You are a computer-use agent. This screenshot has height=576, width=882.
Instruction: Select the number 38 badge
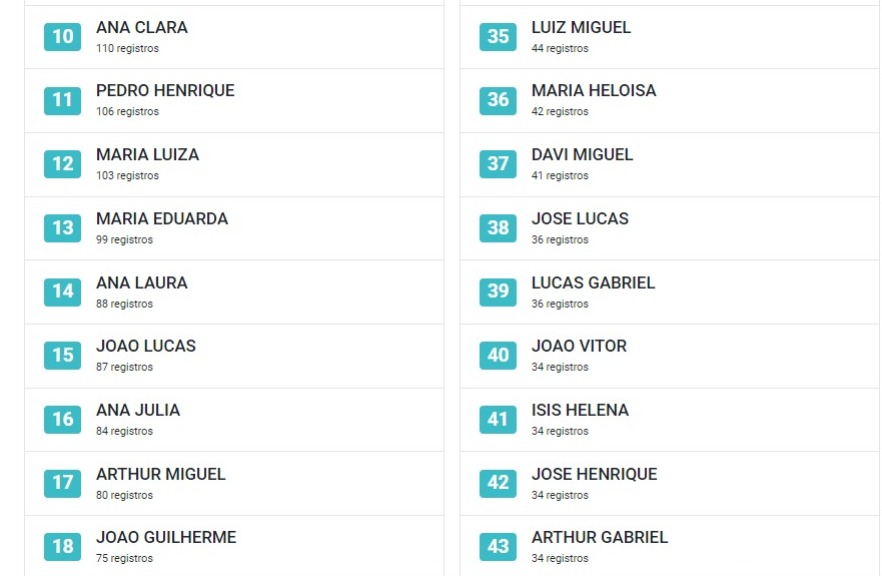(x=498, y=228)
